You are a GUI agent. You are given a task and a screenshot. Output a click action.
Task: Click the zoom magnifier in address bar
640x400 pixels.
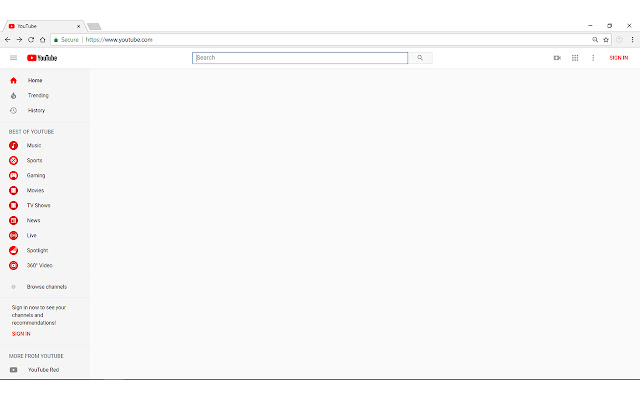595,40
